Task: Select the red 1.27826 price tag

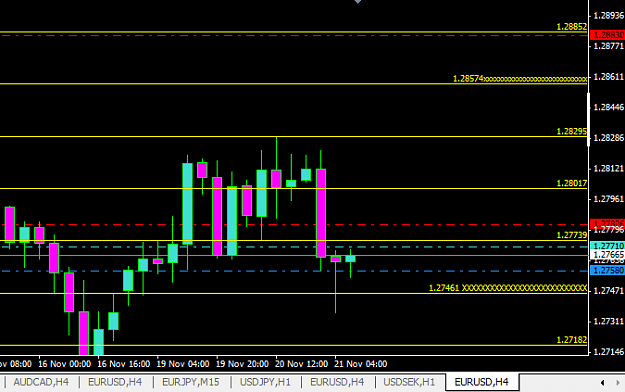Action: pyautogui.click(x=607, y=223)
